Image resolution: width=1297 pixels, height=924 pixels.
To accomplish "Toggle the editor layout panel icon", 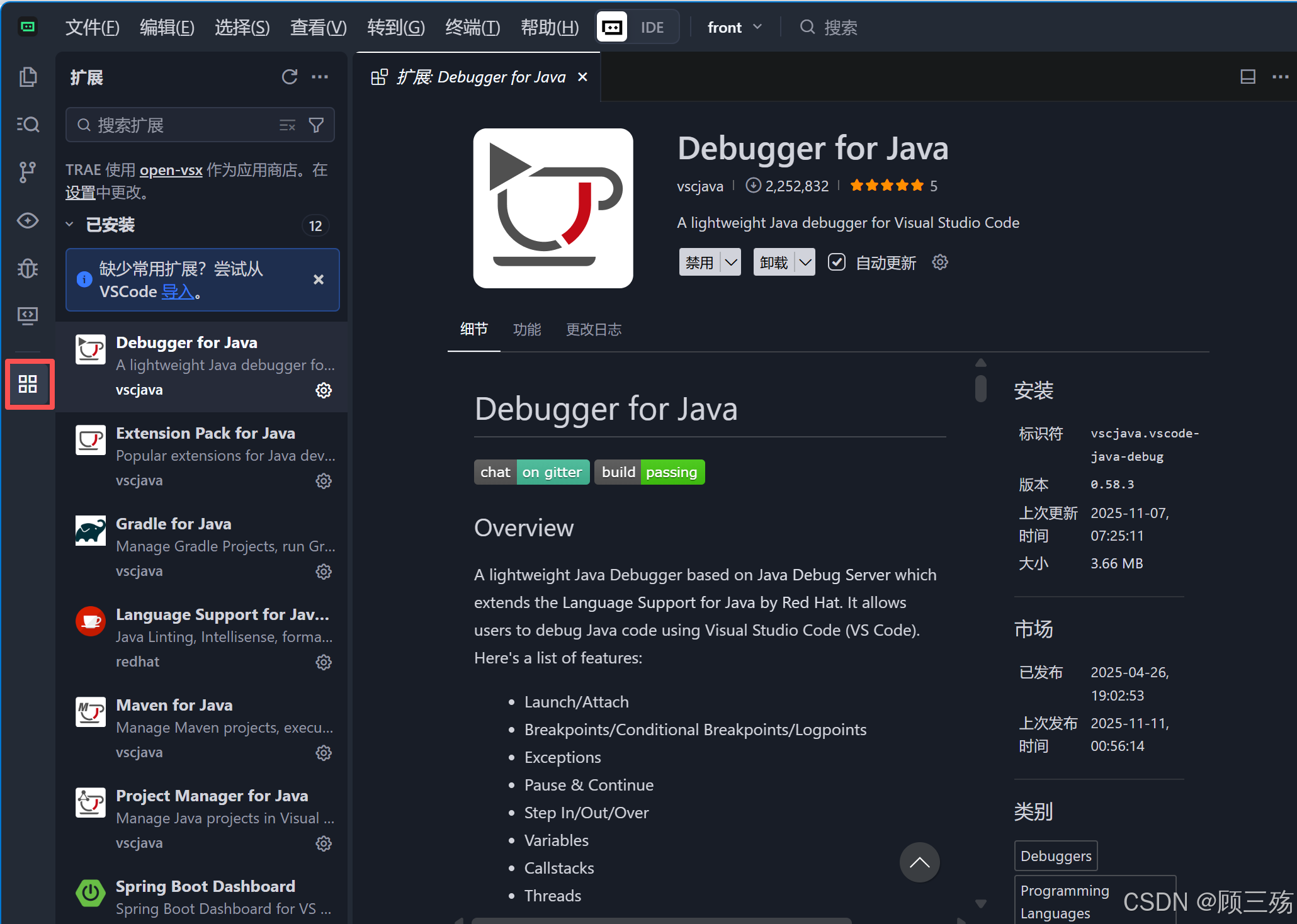I will point(1247,77).
